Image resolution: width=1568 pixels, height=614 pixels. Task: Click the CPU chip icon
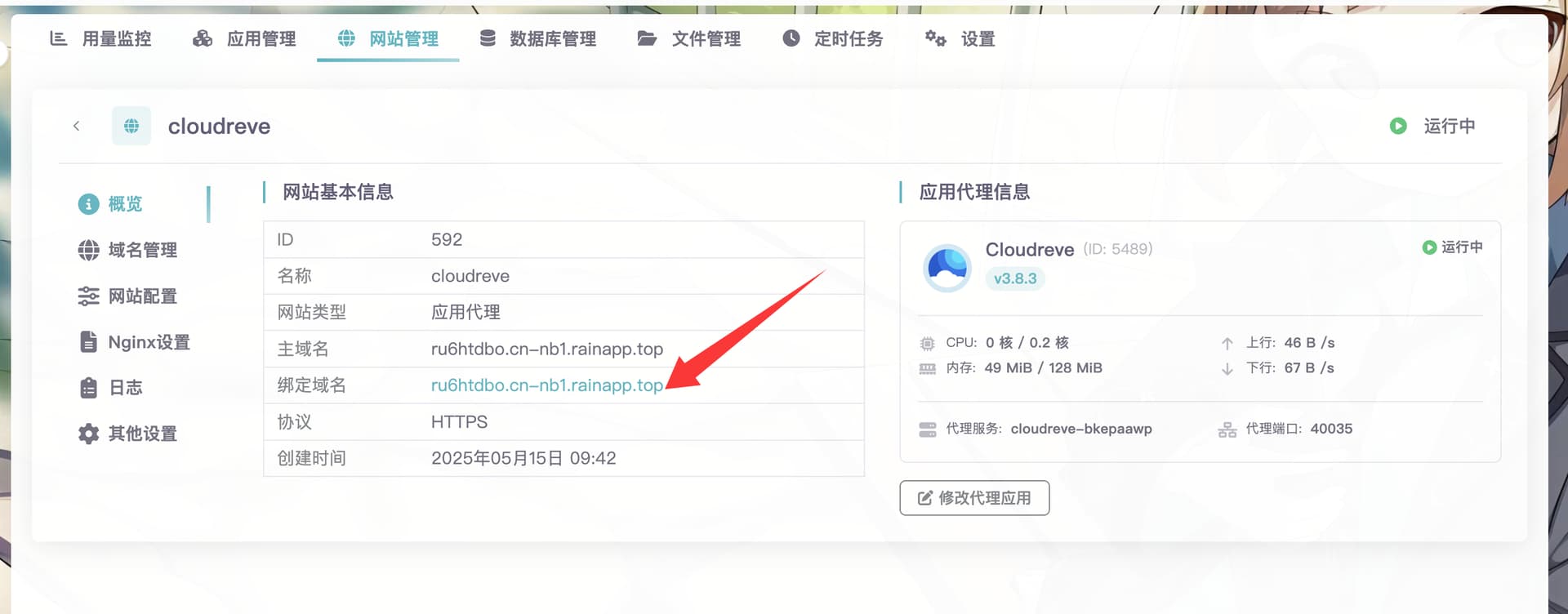click(927, 343)
